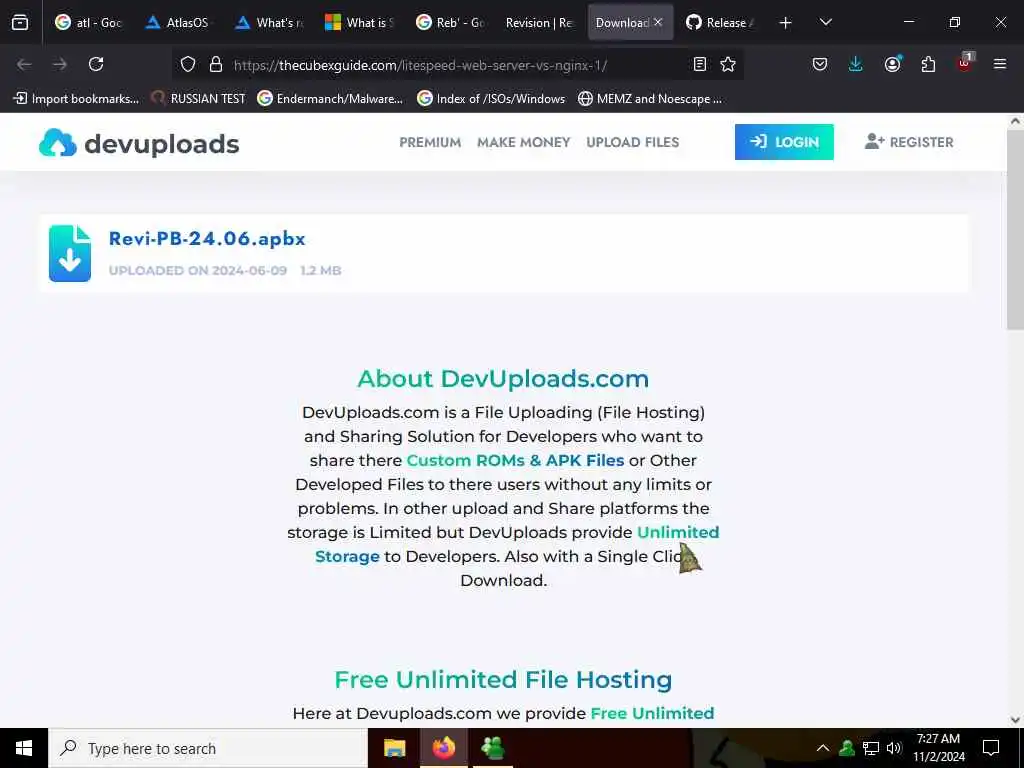This screenshot has height=768, width=1024.
Task: Switch to the GitHub Release tab
Action: coord(720,22)
